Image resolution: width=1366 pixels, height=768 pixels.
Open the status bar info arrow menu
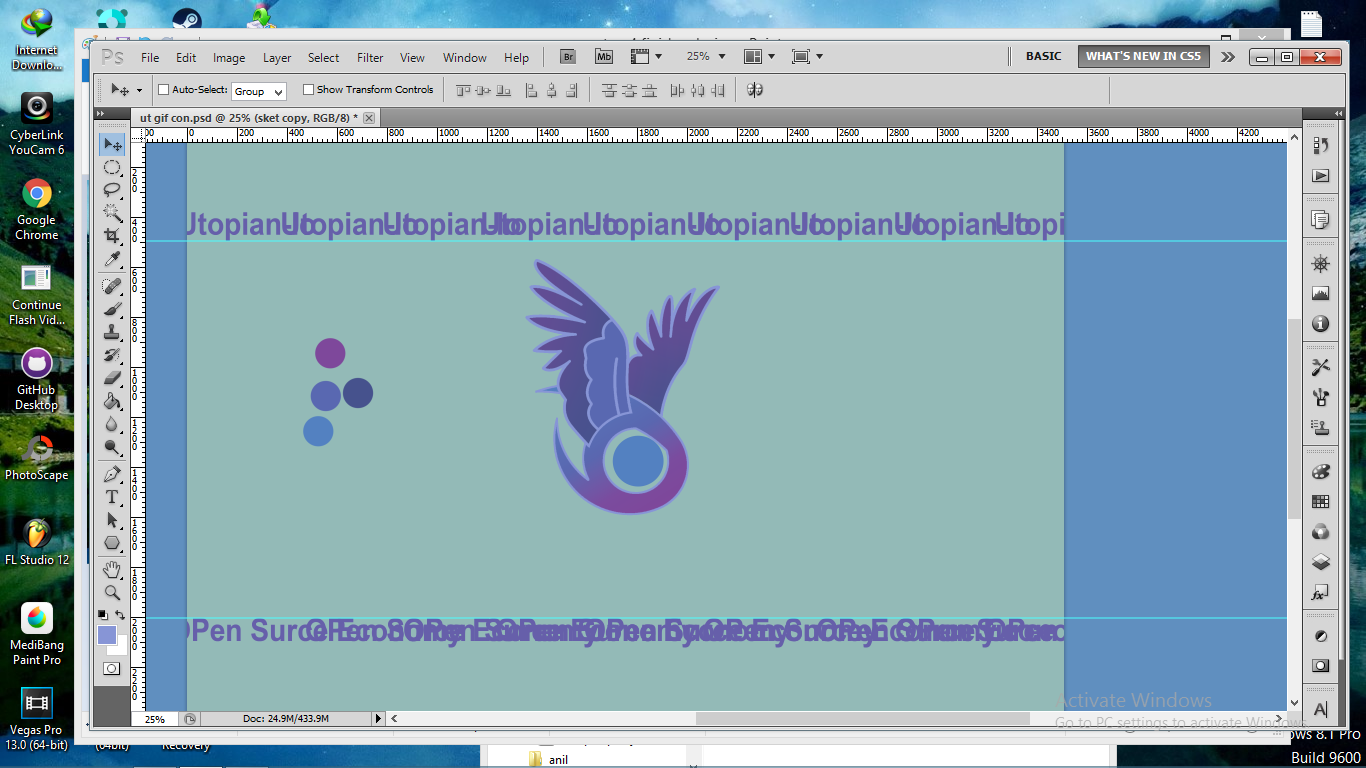(378, 718)
